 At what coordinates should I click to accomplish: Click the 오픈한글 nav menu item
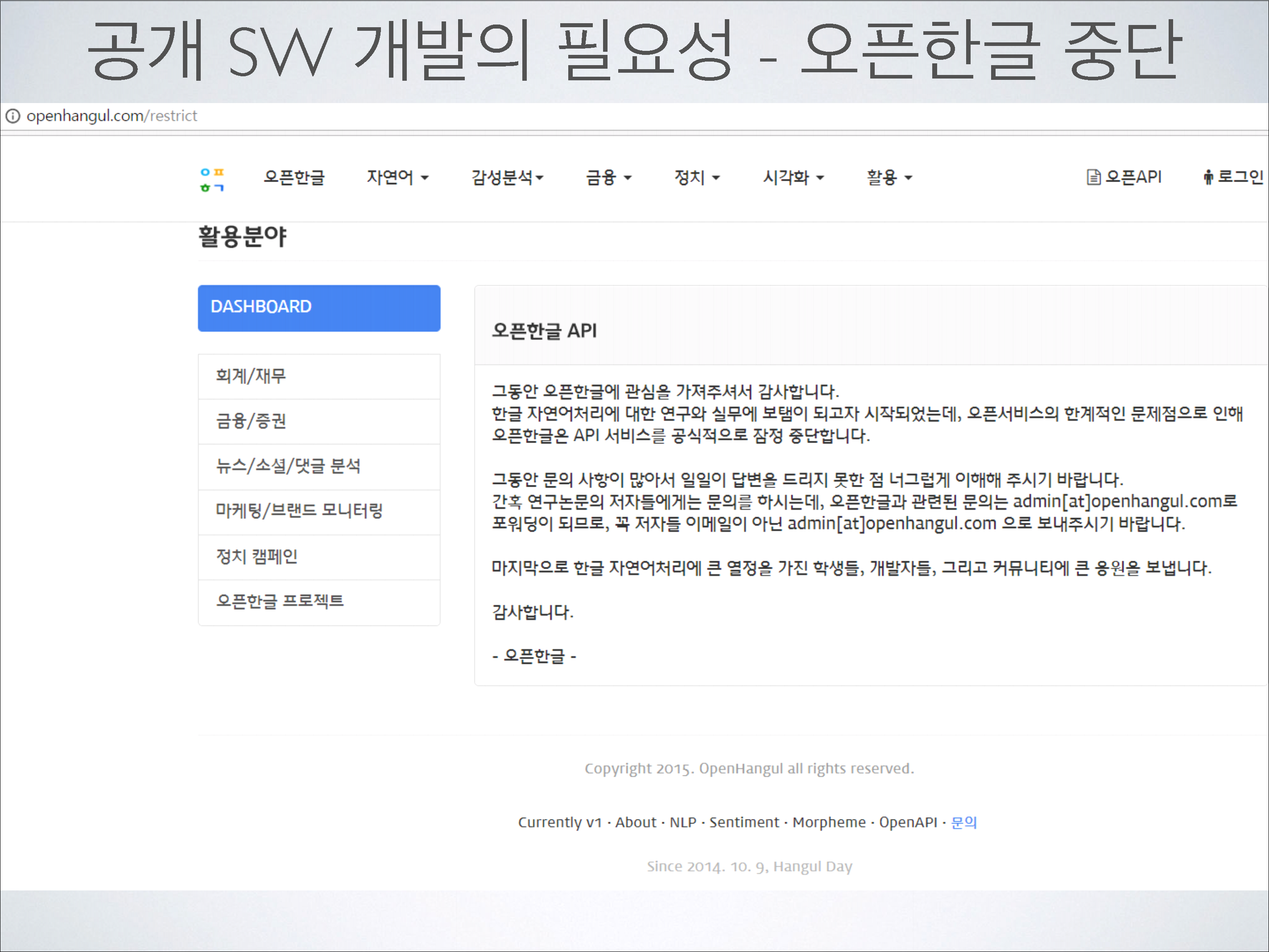294,177
